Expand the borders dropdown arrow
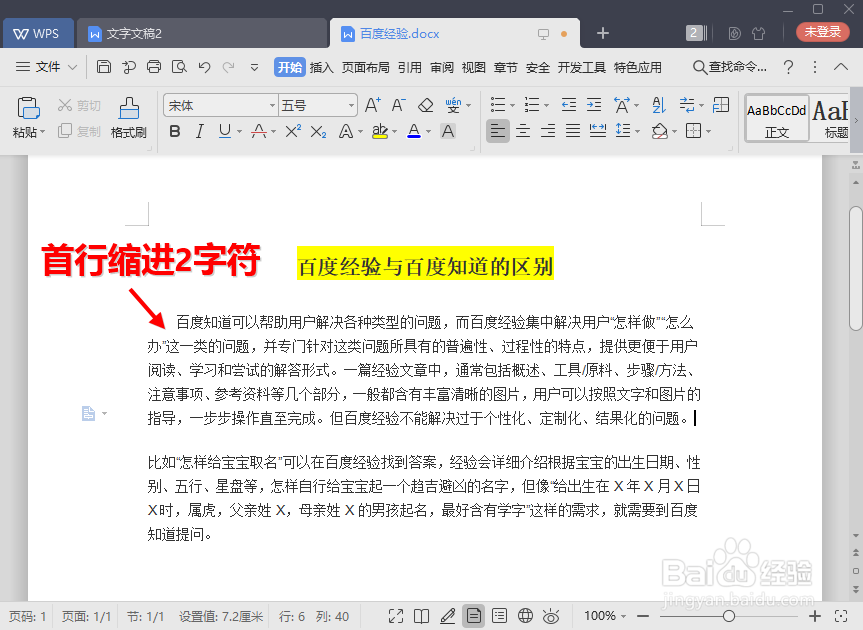 pos(708,132)
